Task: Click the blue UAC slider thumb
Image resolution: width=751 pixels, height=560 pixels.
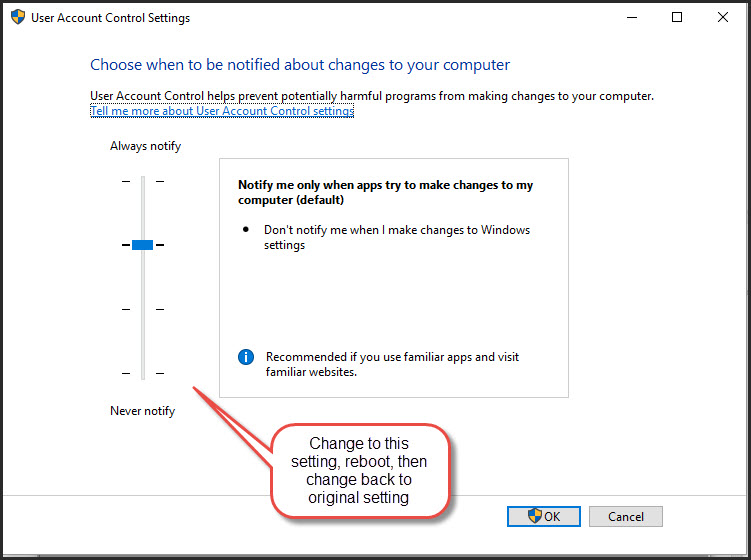Action: point(142,245)
